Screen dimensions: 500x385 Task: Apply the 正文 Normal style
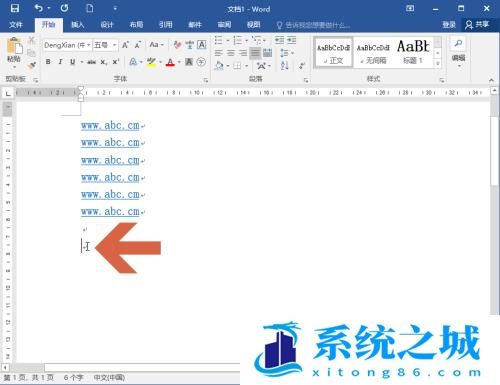coord(333,53)
